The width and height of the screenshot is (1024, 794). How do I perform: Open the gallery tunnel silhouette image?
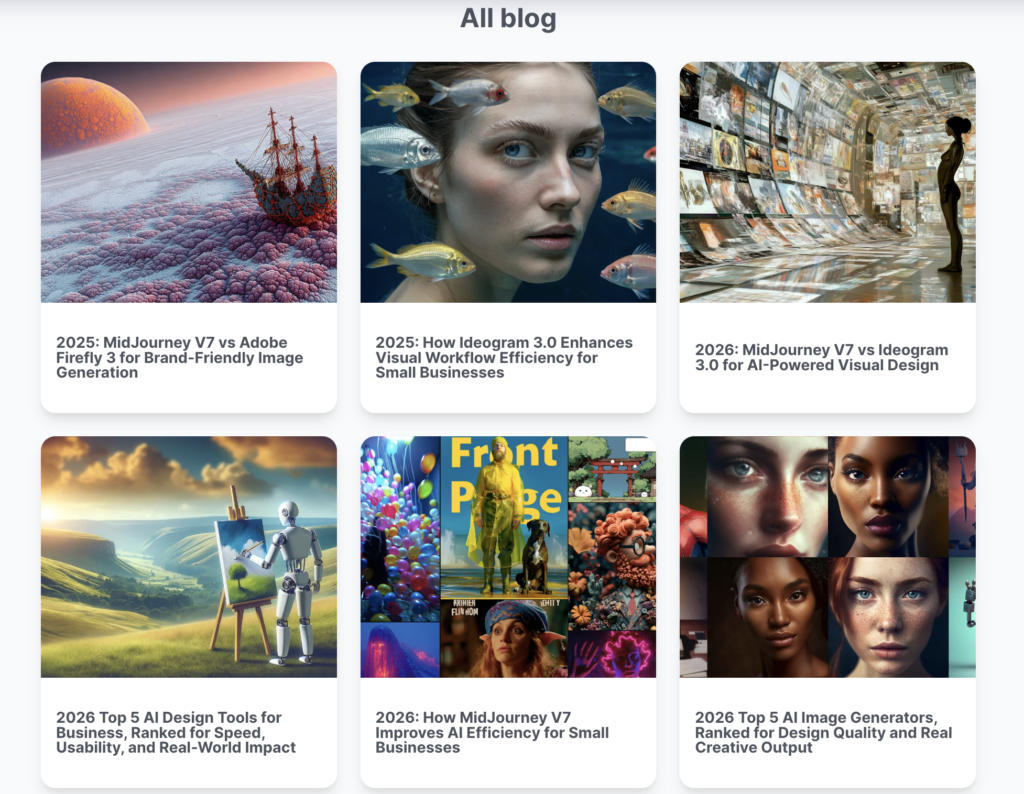[x=827, y=182]
